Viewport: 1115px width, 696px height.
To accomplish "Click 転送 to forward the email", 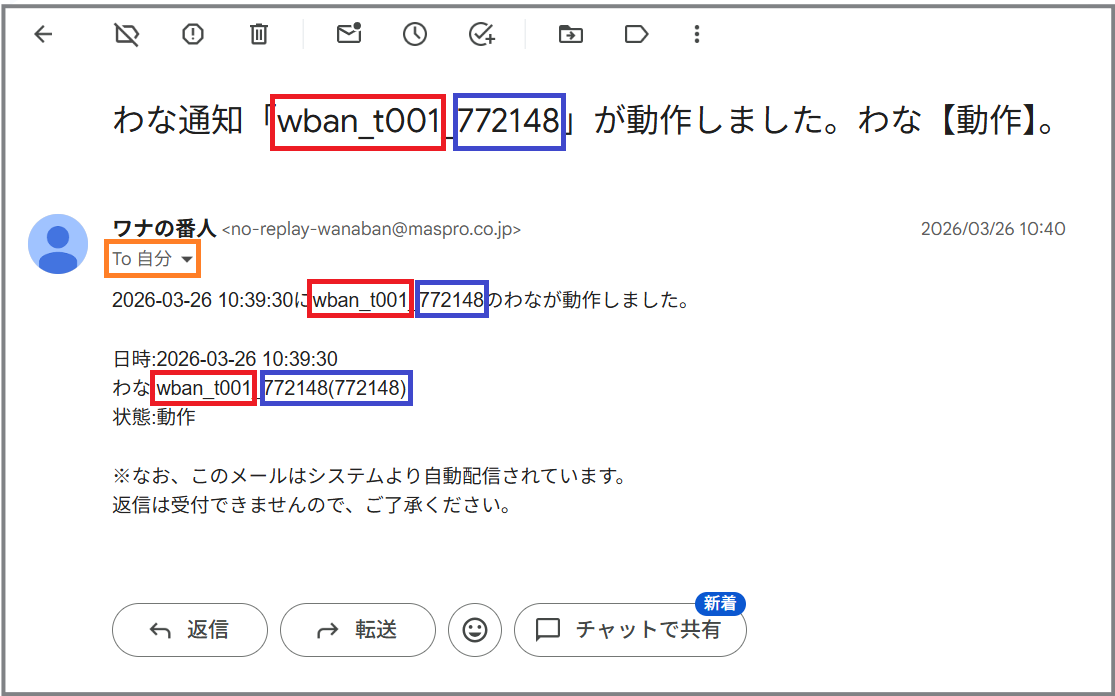I will click(x=358, y=630).
